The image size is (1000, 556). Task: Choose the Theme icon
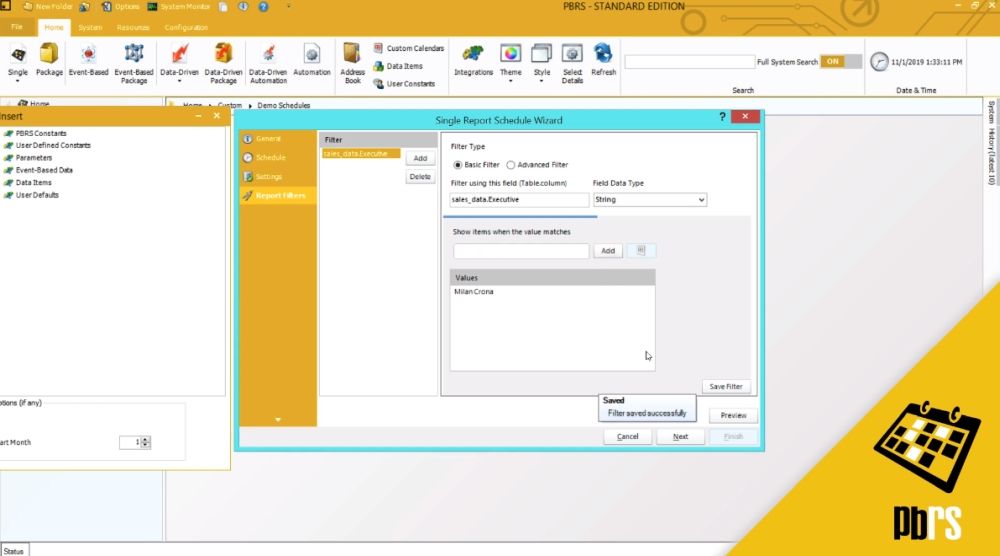(x=510, y=54)
